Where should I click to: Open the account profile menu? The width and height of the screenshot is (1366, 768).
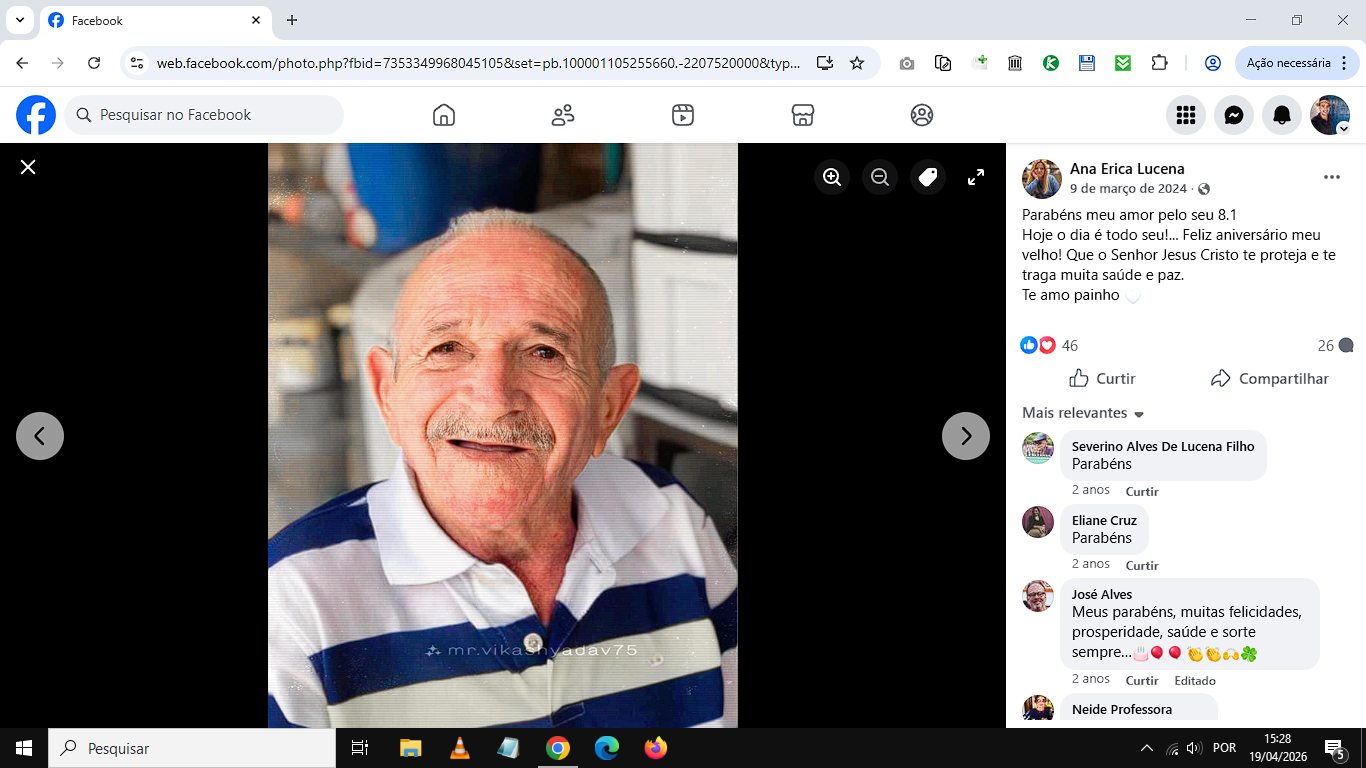pos(1330,116)
